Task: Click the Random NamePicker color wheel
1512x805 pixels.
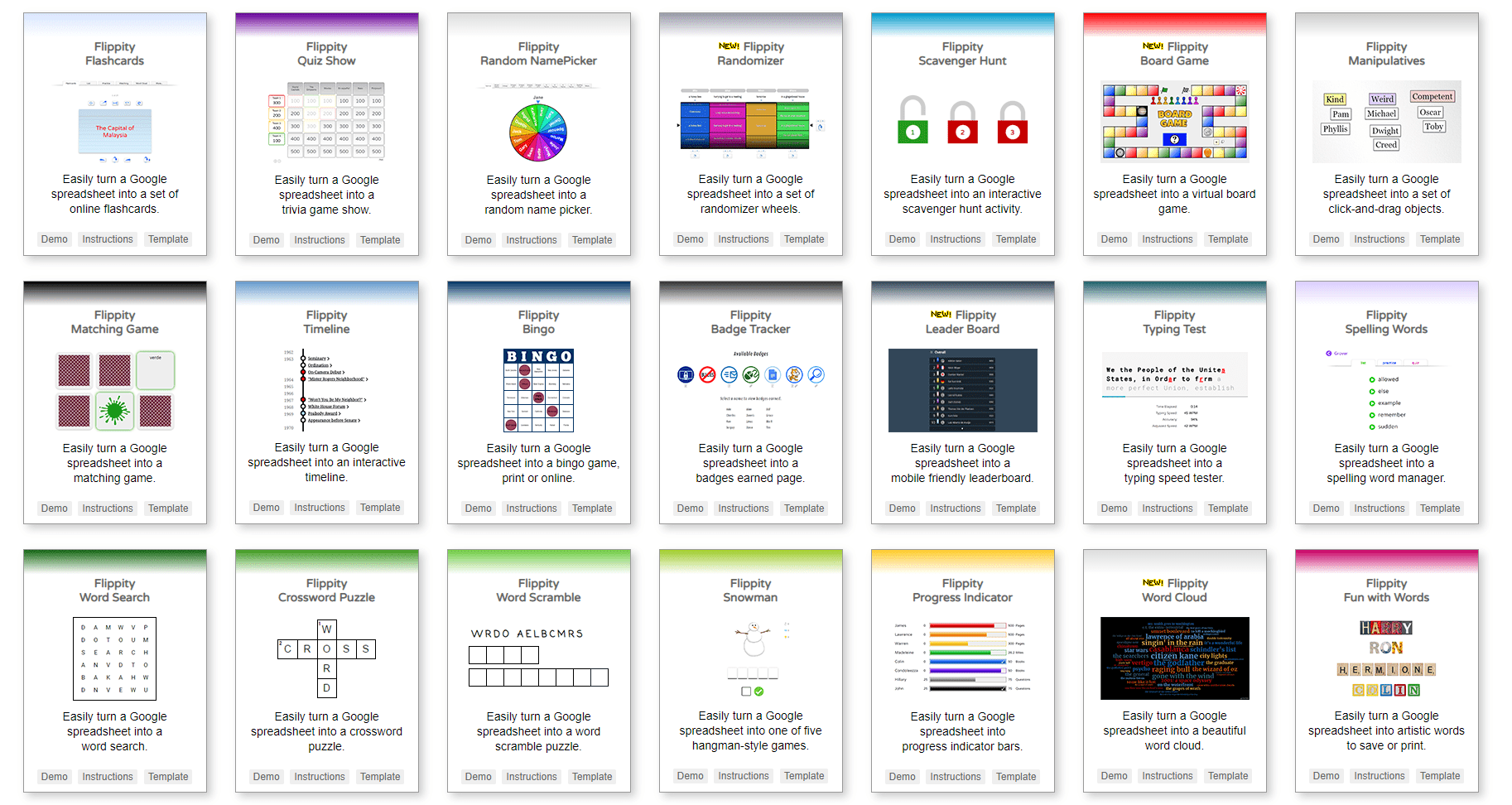Action: coord(538,133)
